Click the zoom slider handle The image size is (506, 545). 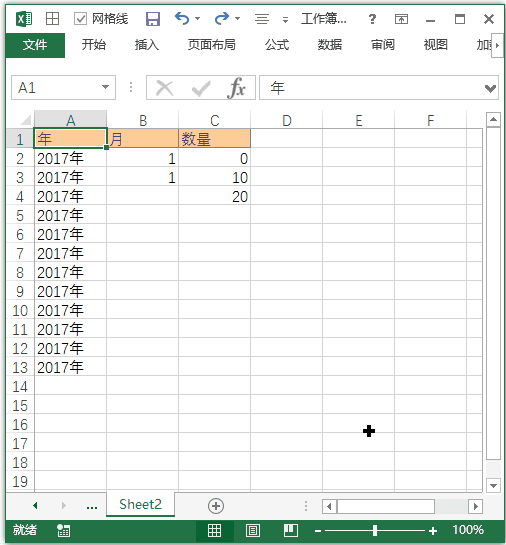(x=375, y=530)
